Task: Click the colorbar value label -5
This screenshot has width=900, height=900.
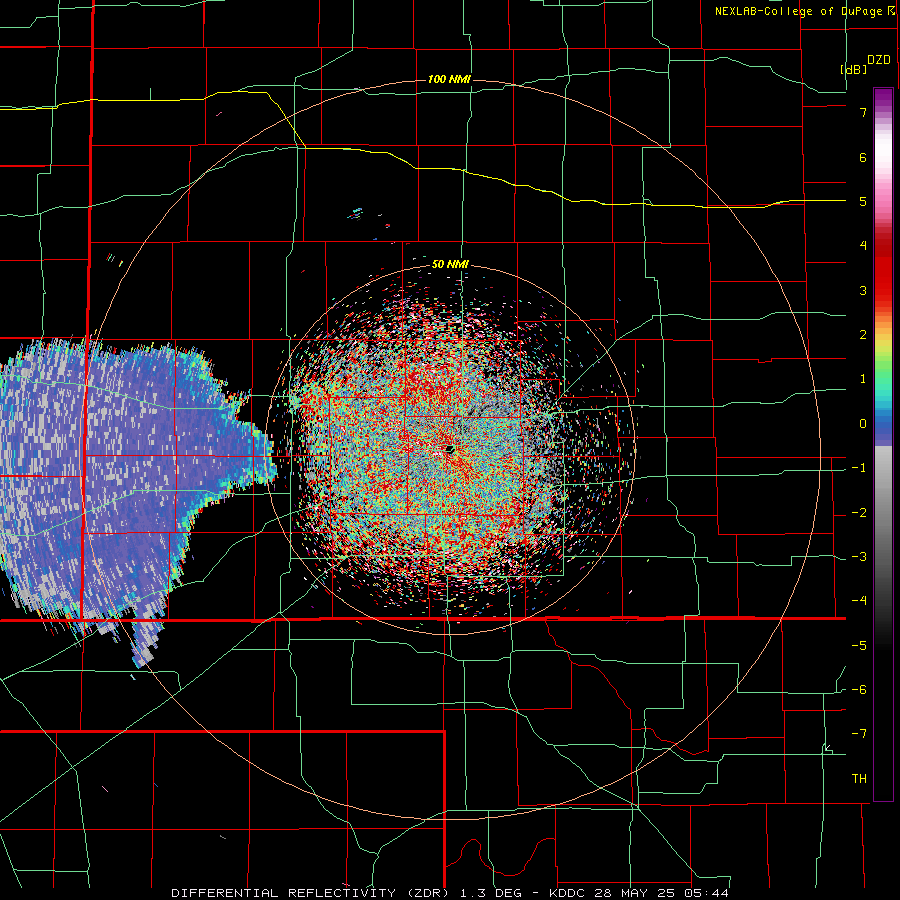Action: tap(859, 646)
